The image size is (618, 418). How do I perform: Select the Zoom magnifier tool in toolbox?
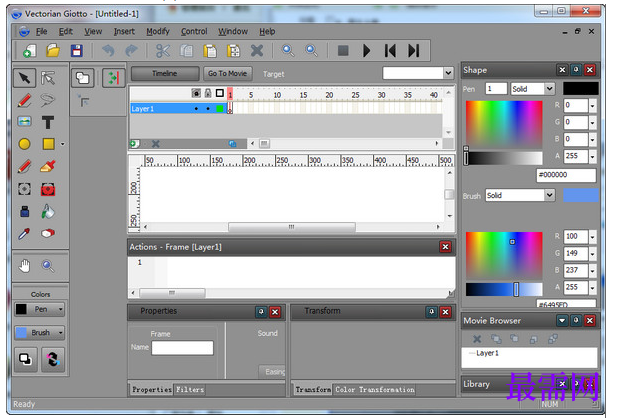[x=48, y=266]
